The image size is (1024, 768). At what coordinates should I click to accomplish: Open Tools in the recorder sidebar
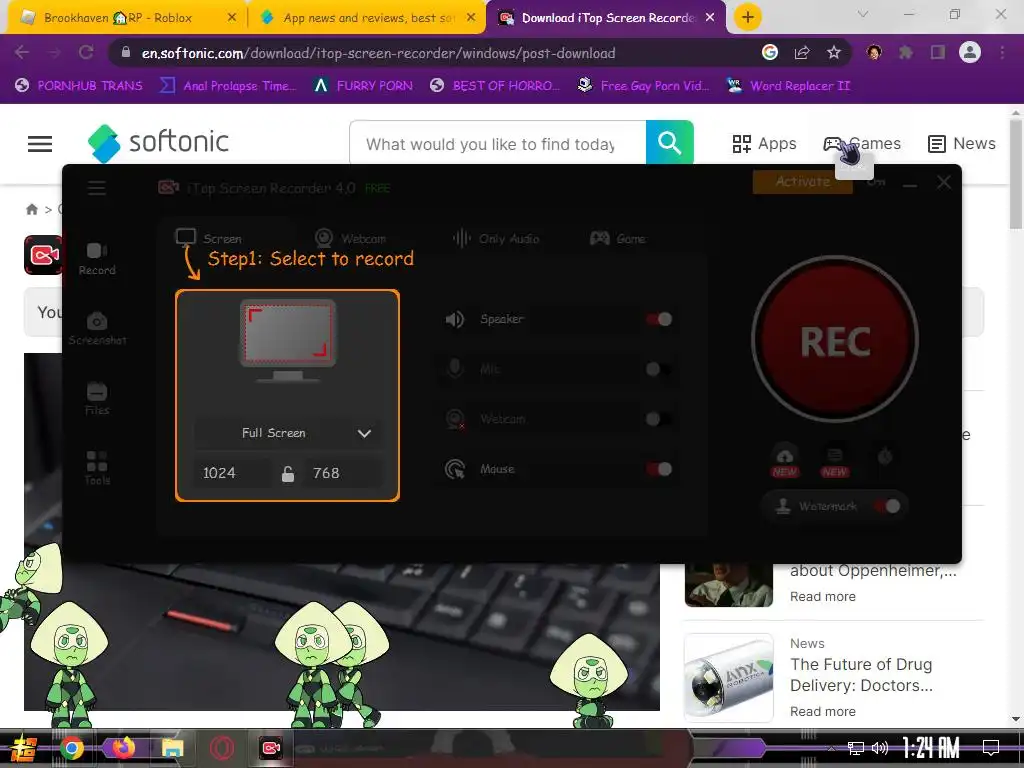97,468
